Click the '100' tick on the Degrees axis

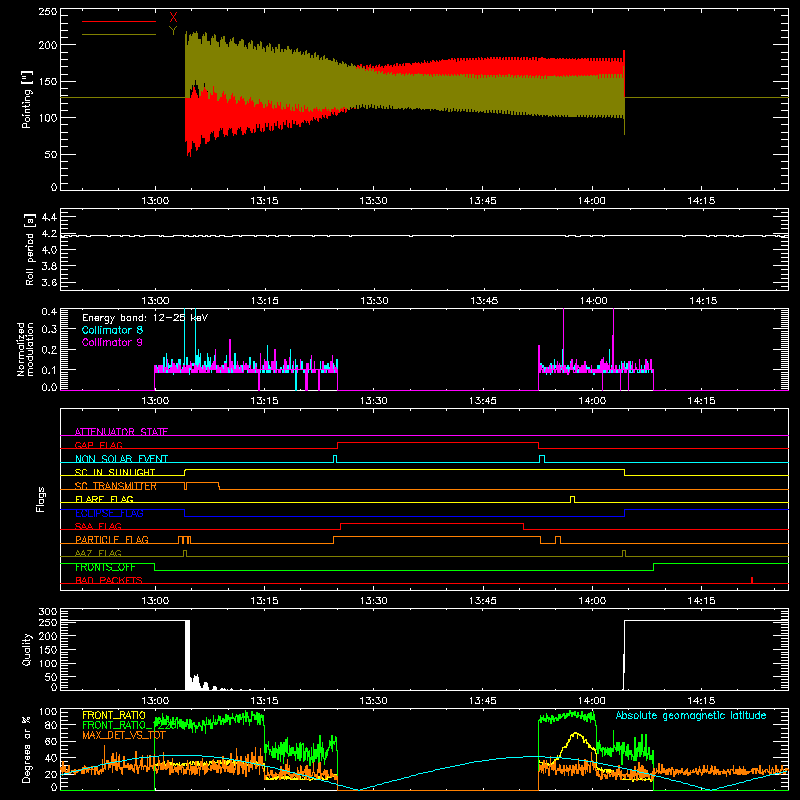[47, 712]
